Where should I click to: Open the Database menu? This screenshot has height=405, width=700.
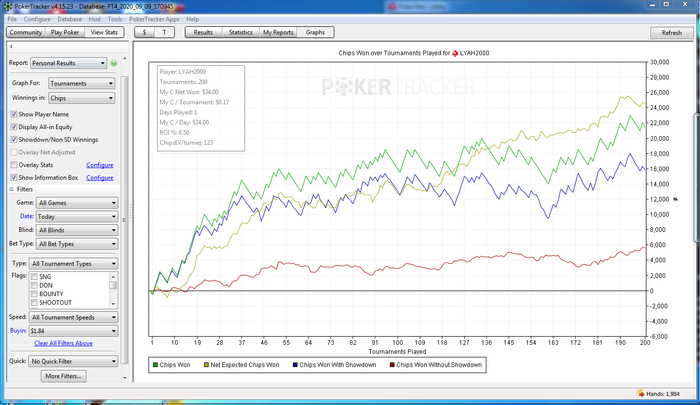pyautogui.click(x=69, y=19)
